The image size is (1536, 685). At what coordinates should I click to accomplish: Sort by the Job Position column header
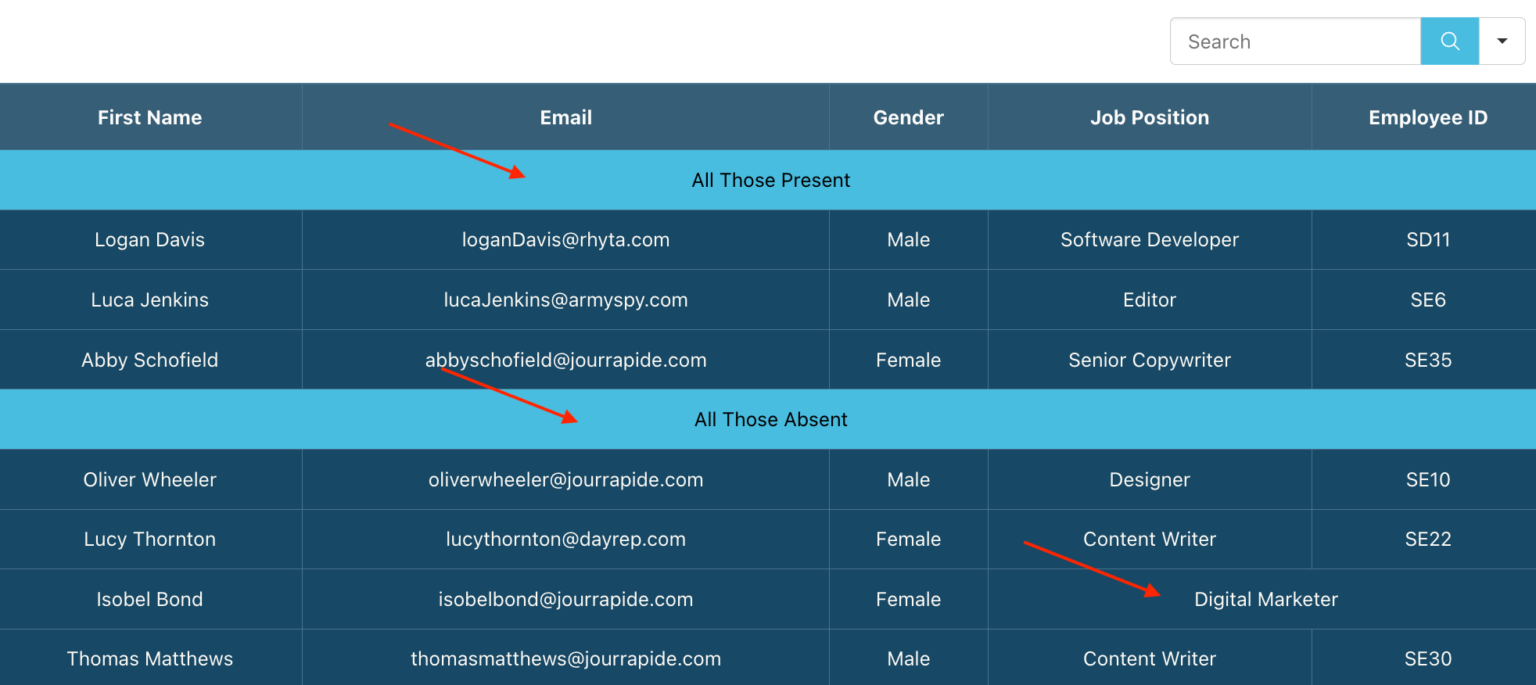1149,117
